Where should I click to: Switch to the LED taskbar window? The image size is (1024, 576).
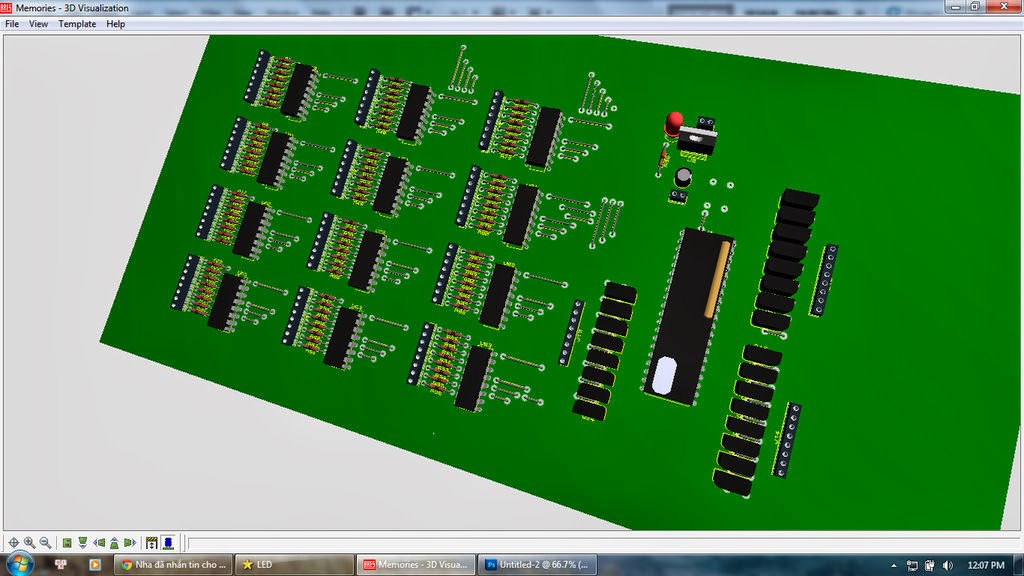pyautogui.click(x=294, y=564)
